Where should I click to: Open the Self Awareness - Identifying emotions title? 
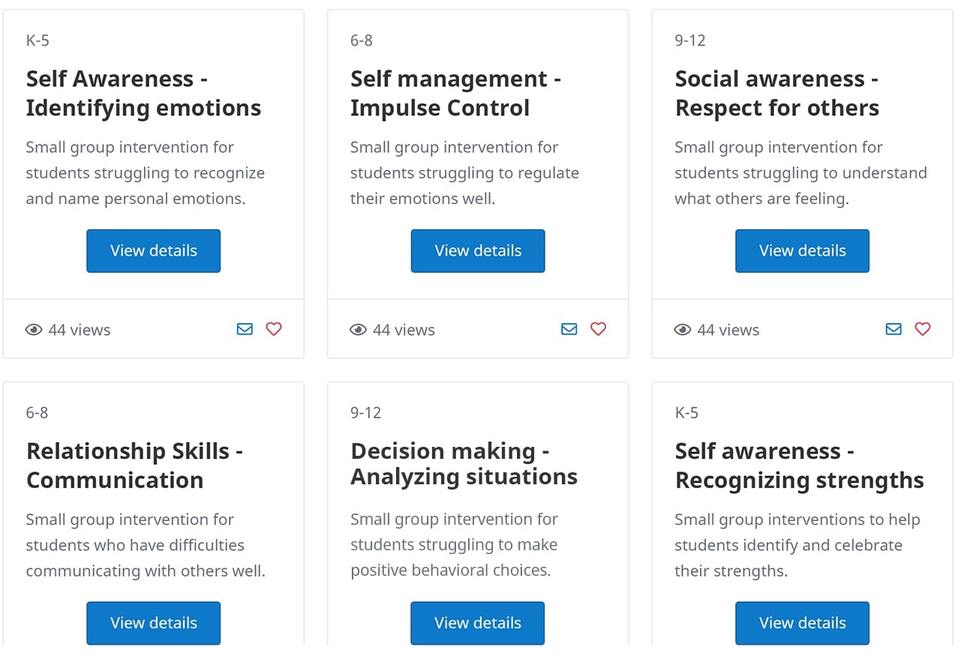pos(143,93)
